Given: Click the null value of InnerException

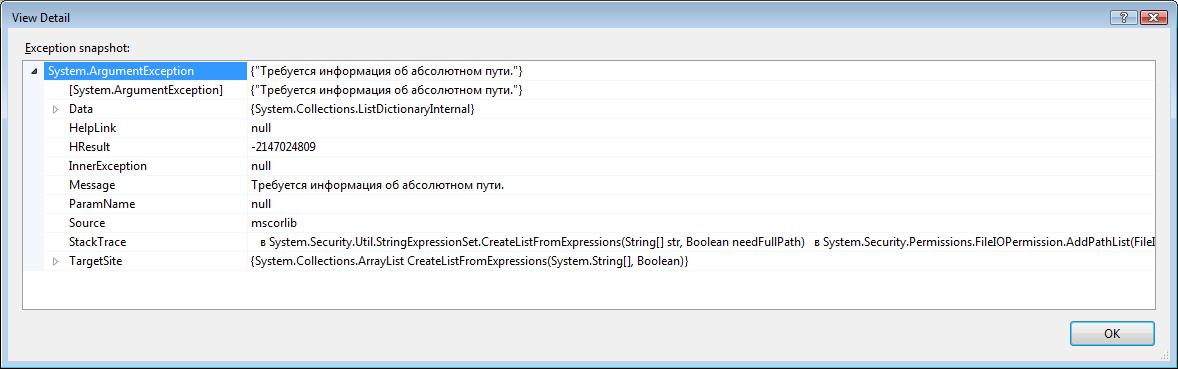Looking at the screenshot, I should (261, 166).
